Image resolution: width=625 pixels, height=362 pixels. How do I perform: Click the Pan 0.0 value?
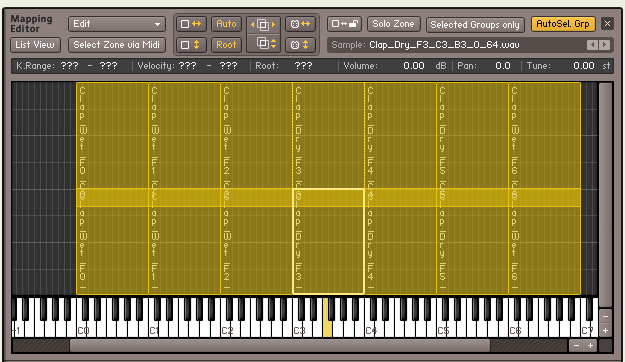click(503, 66)
